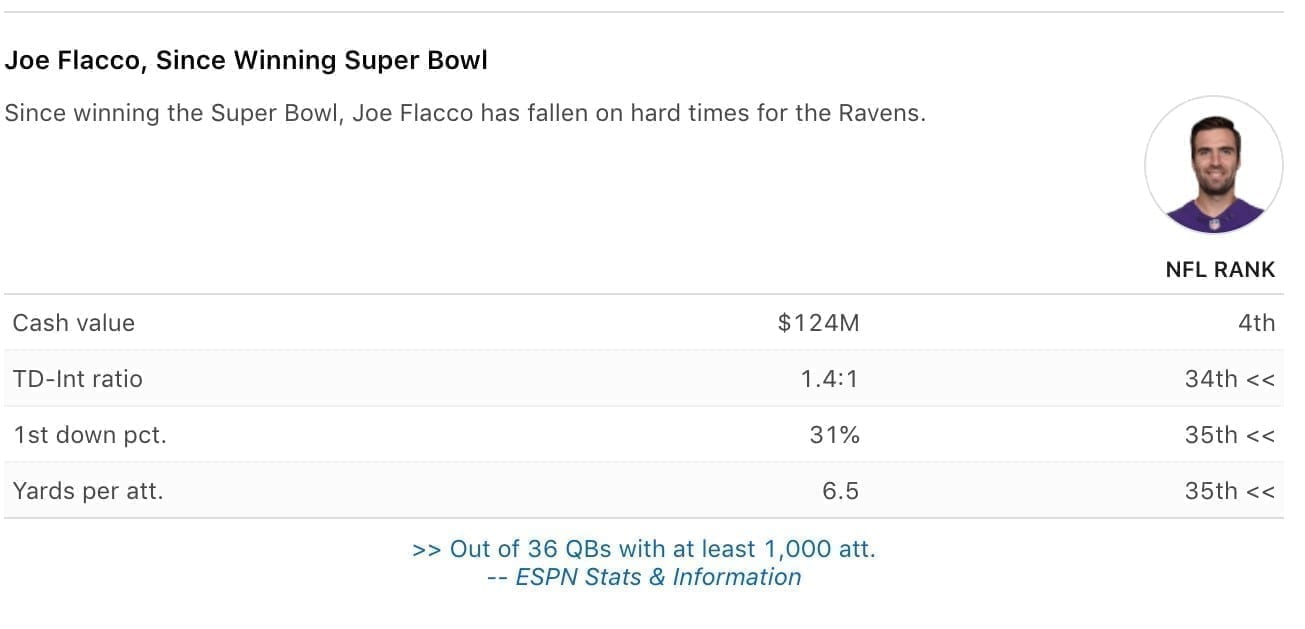Click the 1.4:1 ratio value
The height and width of the screenshot is (629, 1305).
(829, 379)
